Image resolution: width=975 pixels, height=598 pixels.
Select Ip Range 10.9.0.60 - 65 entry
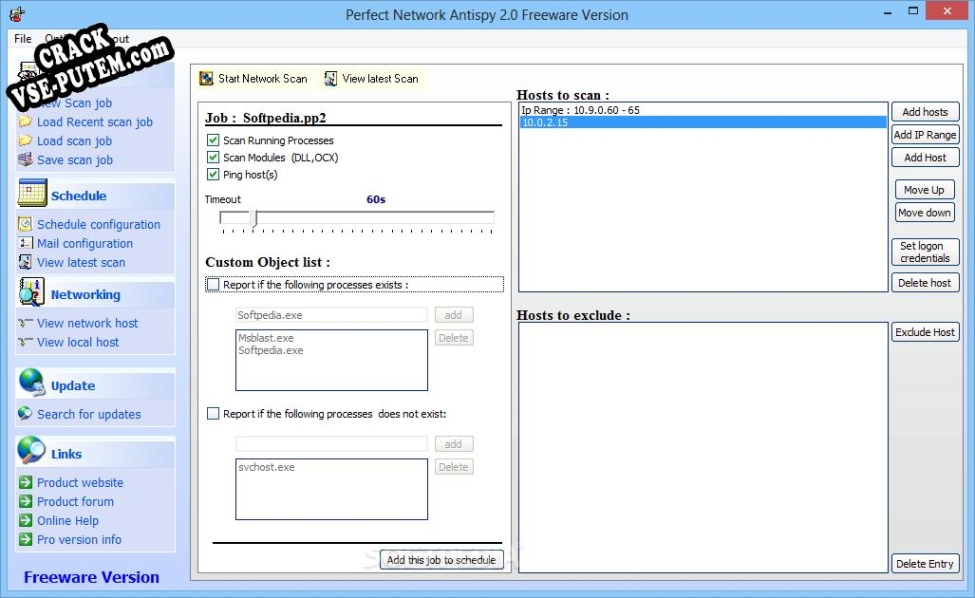pyautogui.click(x=703, y=110)
